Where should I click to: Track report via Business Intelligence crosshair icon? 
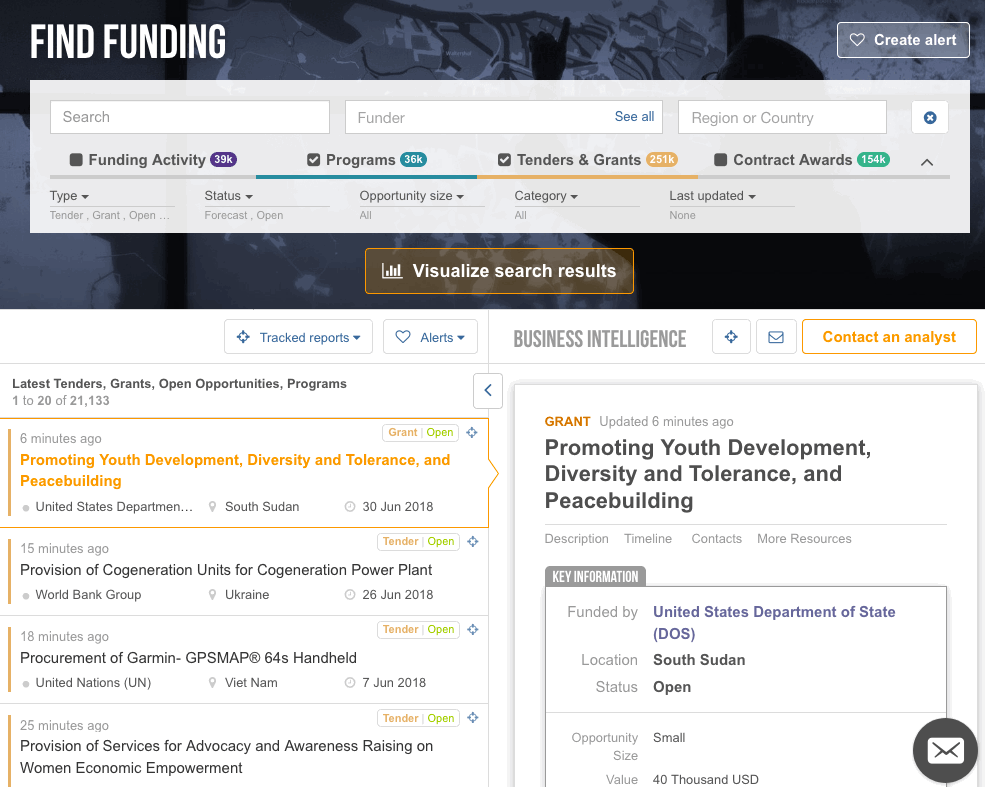731,337
